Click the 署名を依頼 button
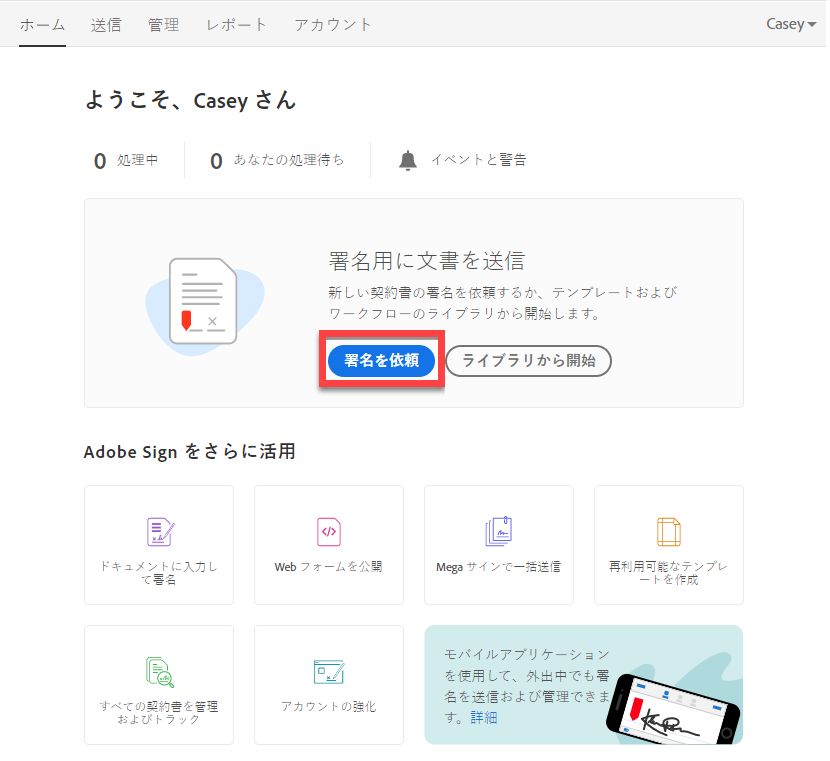830x761 pixels. click(x=381, y=360)
